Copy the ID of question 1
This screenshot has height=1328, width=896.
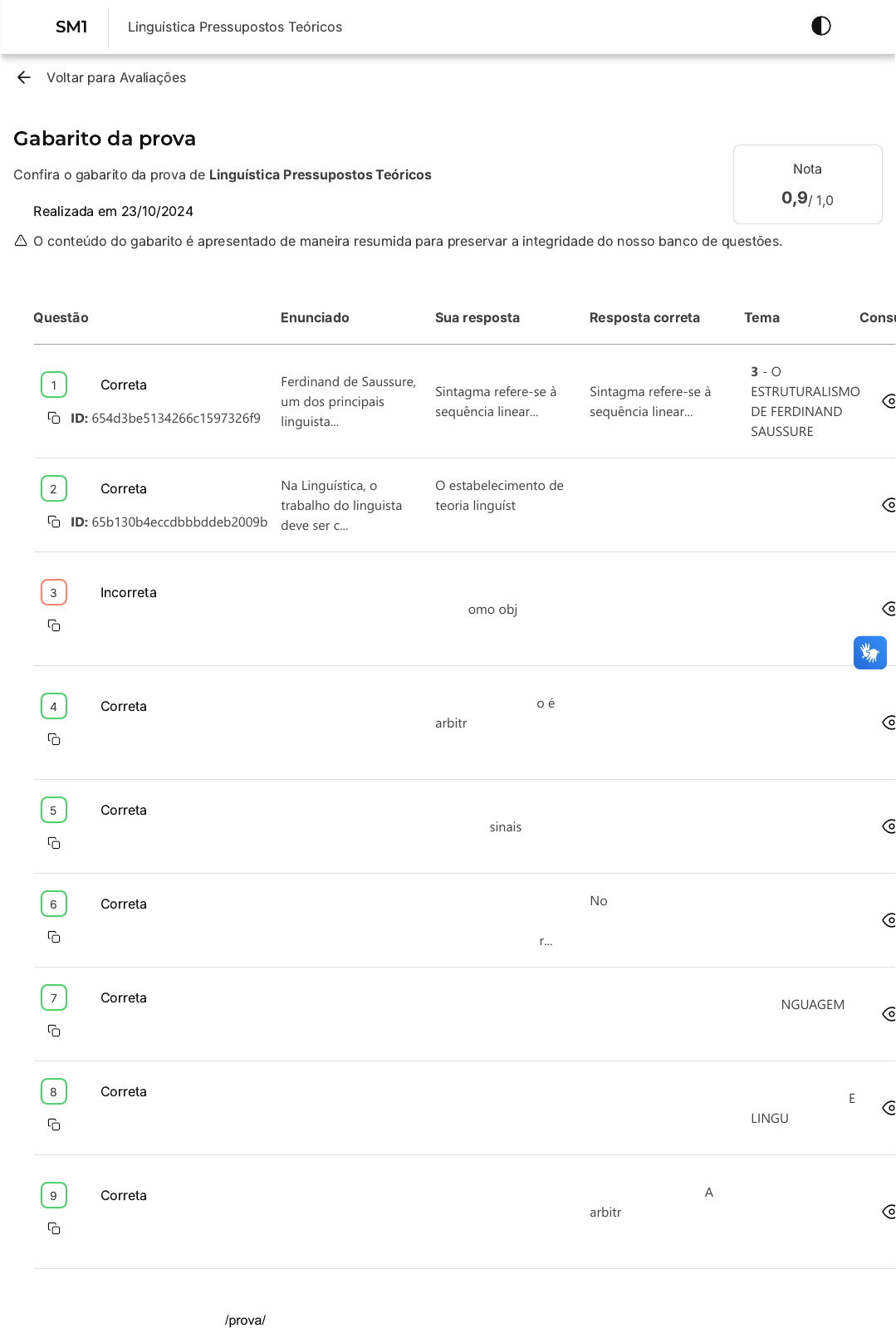pos(54,418)
